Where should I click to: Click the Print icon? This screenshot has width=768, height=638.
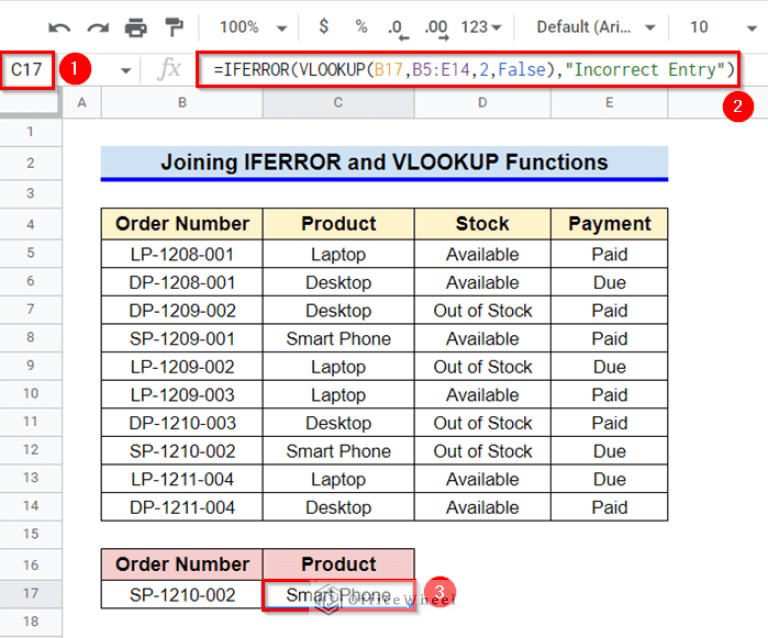[136, 27]
